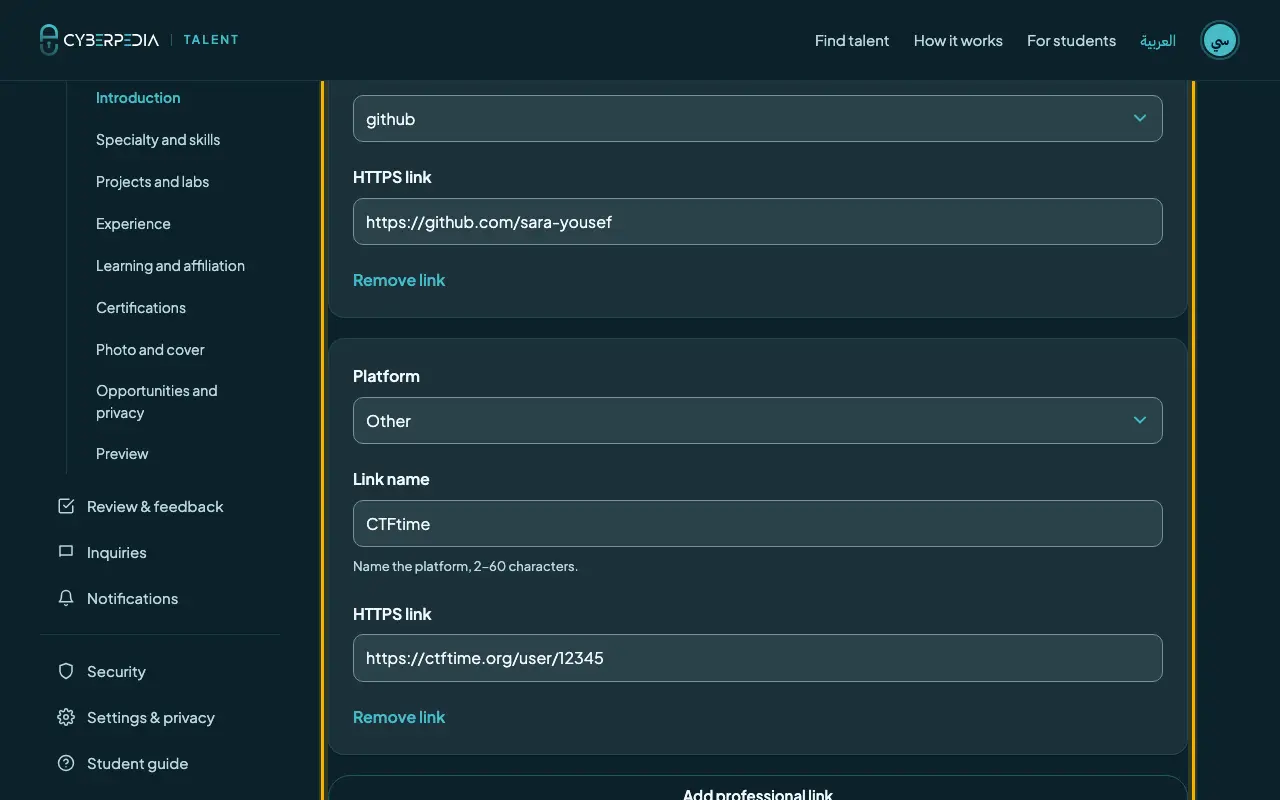
Task: Open the Other platform dropdown
Action: 758,420
